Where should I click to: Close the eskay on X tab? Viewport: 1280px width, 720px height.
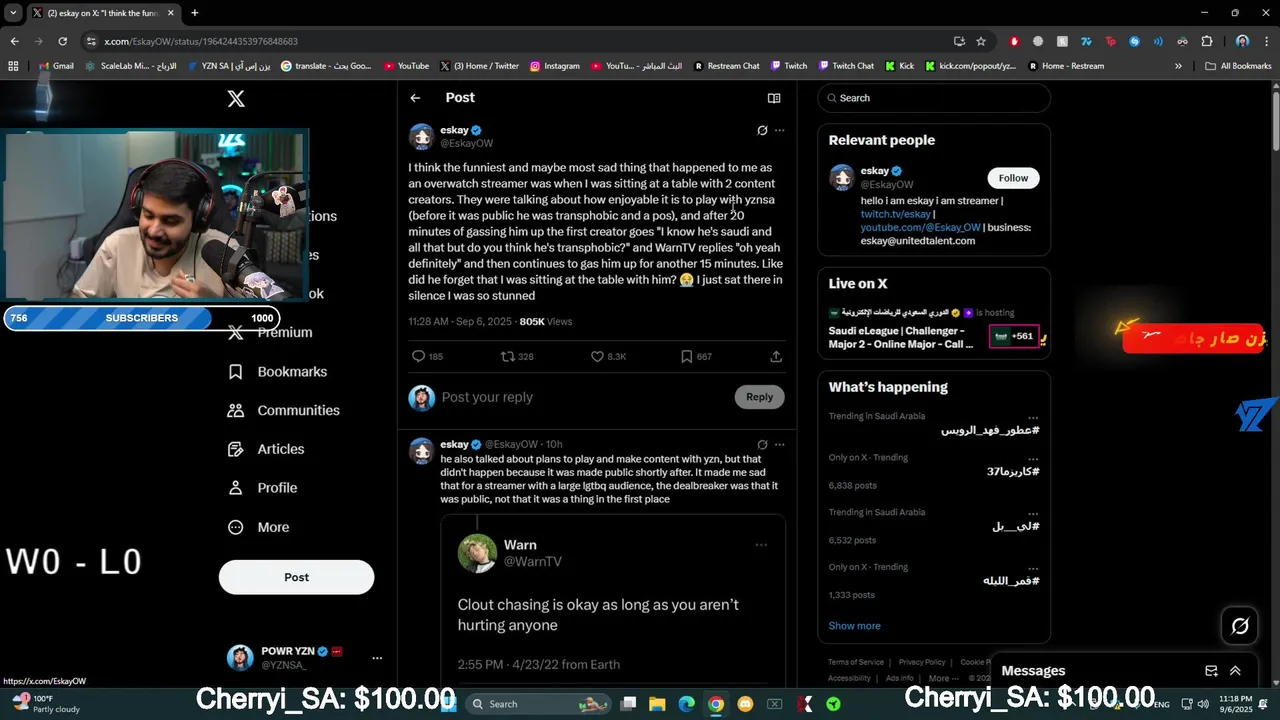[170, 13]
